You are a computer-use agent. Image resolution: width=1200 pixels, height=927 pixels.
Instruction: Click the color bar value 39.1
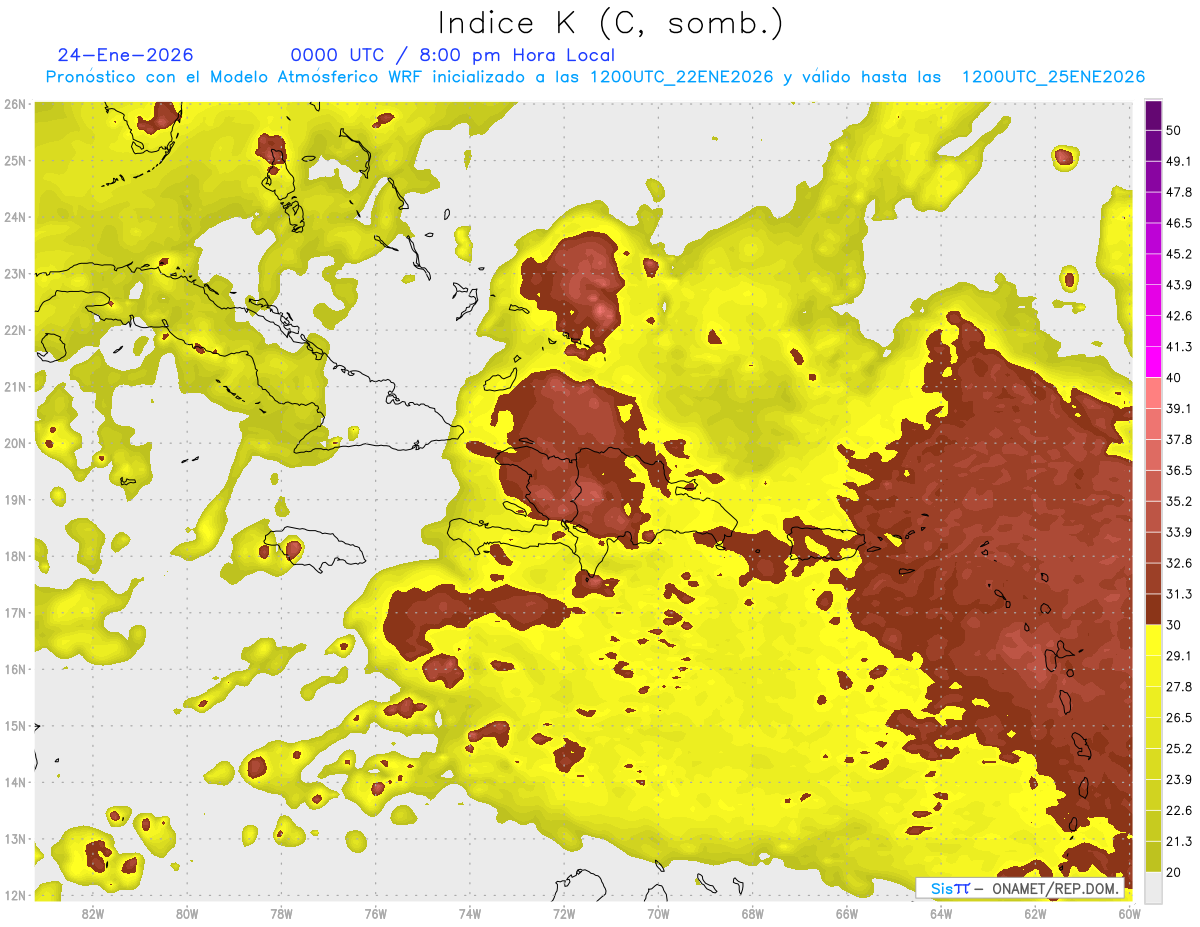[x=1178, y=408]
